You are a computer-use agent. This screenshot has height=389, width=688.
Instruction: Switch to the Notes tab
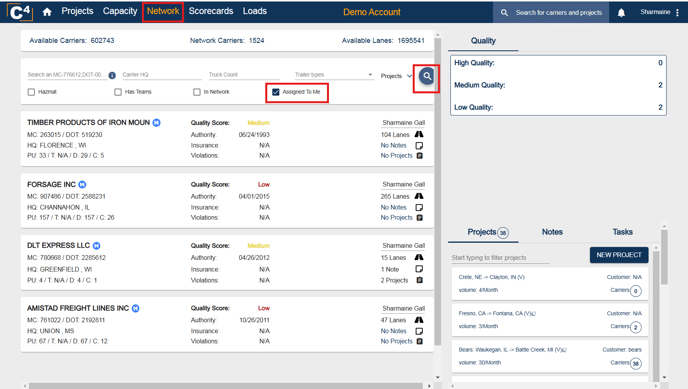click(x=552, y=232)
